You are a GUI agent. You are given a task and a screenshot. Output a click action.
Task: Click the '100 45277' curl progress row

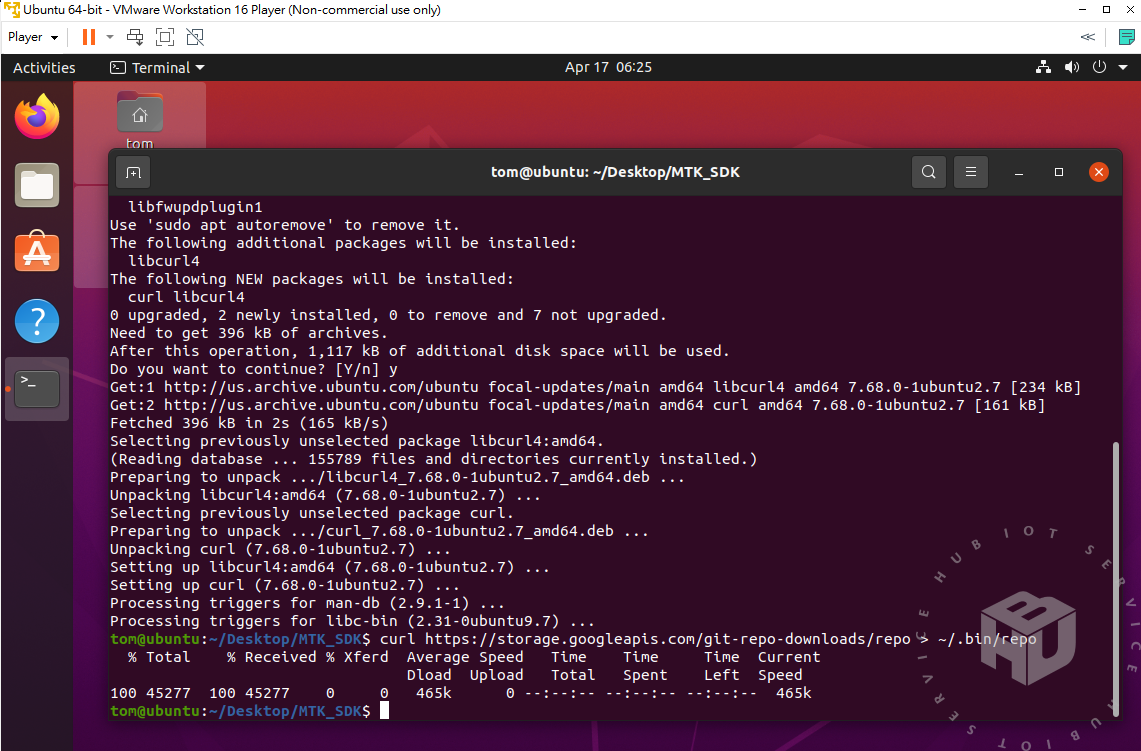461,693
